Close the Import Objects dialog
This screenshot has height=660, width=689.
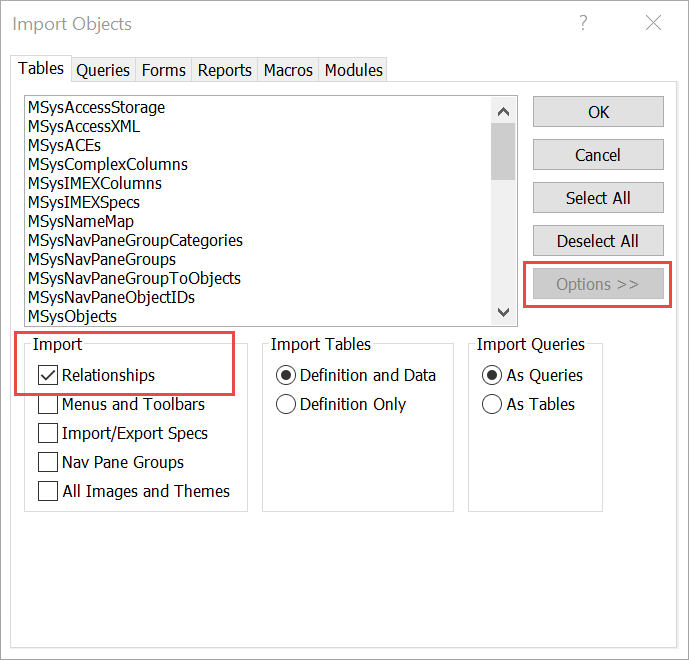point(653,23)
